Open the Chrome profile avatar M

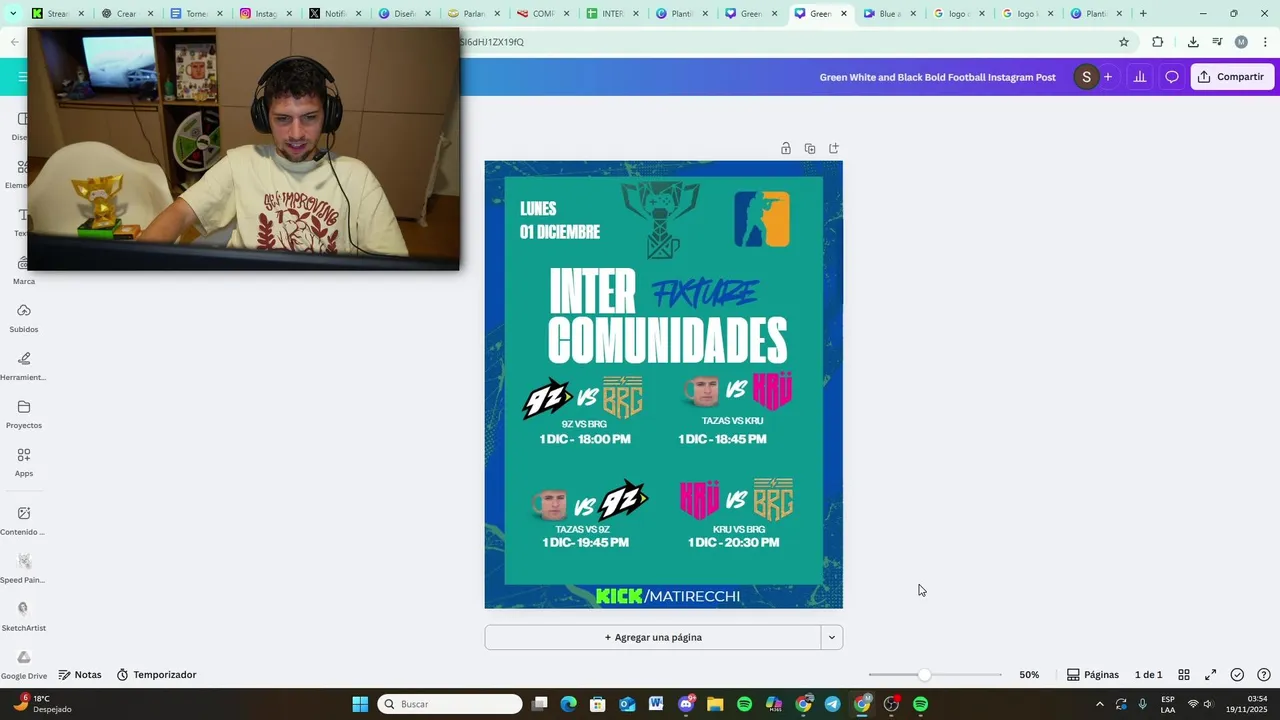tap(1241, 42)
